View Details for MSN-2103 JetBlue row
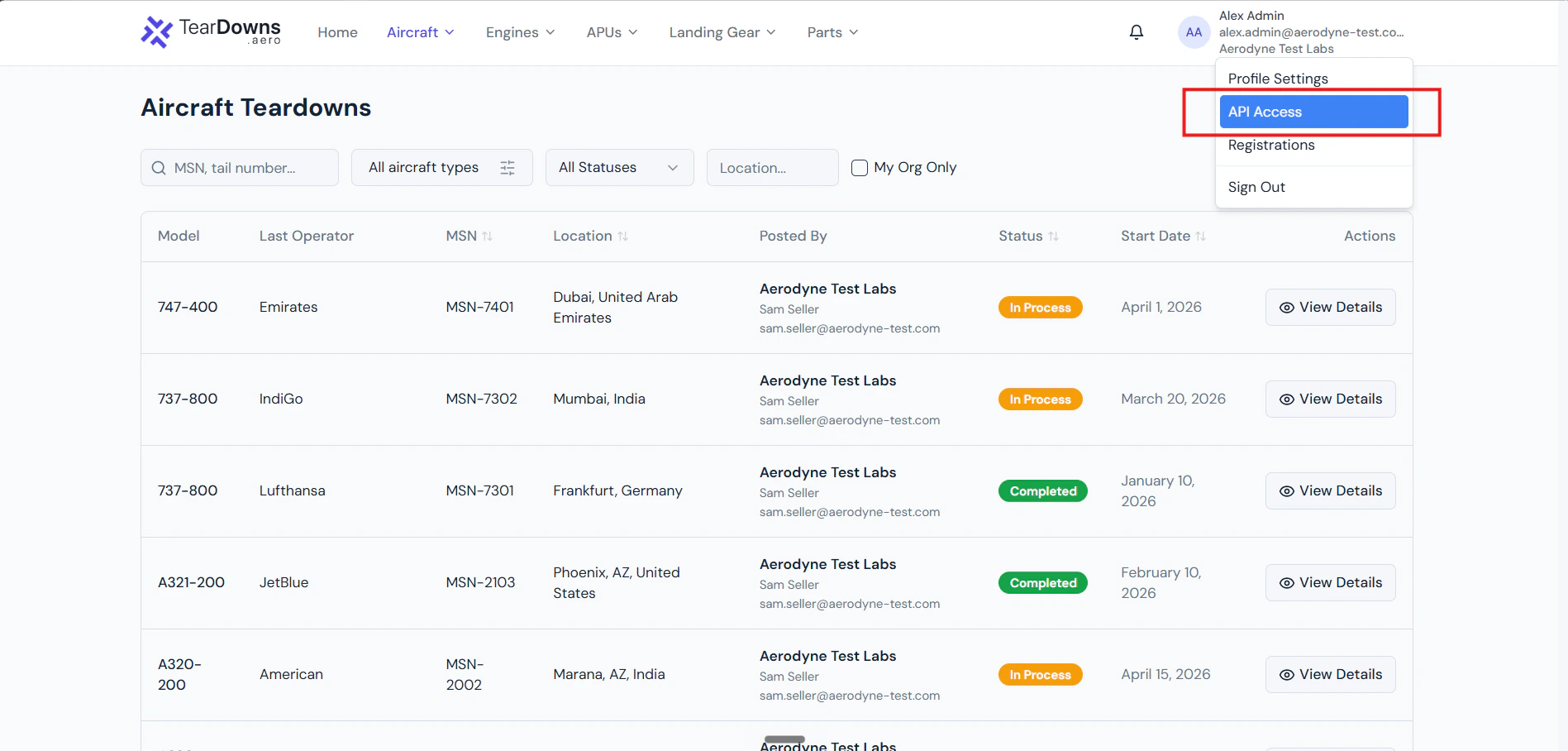 point(1330,582)
